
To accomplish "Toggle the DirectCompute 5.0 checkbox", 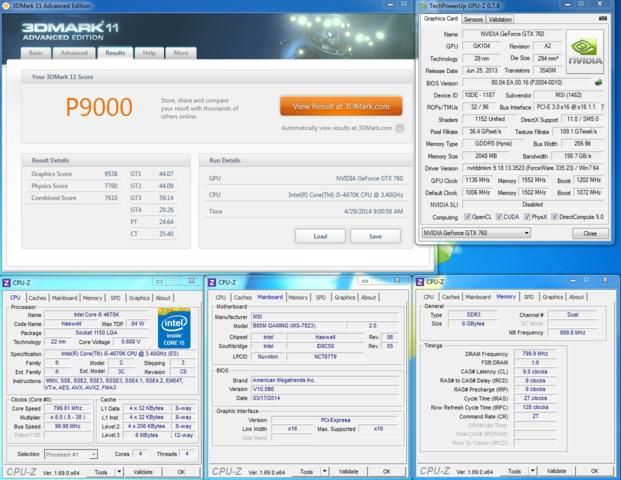I will tap(554, 217).
